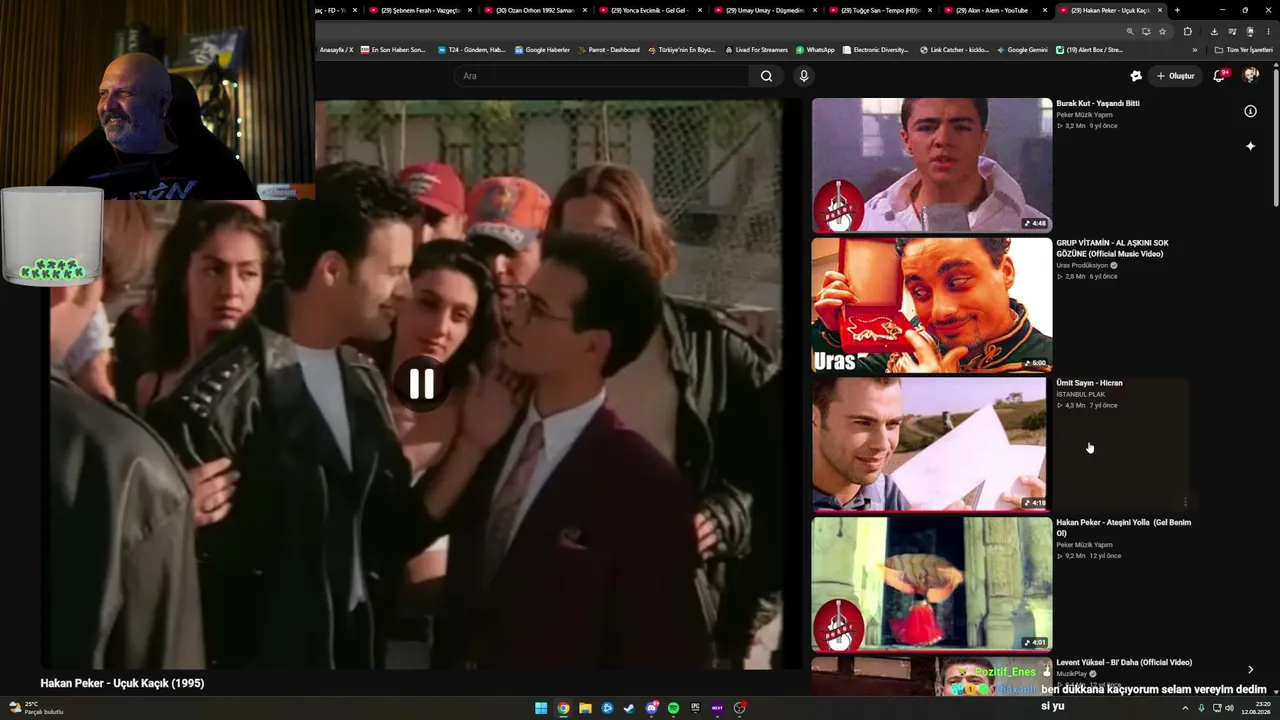
Task: Open File Explorer from the taskbar
Action: click(585, 708)
